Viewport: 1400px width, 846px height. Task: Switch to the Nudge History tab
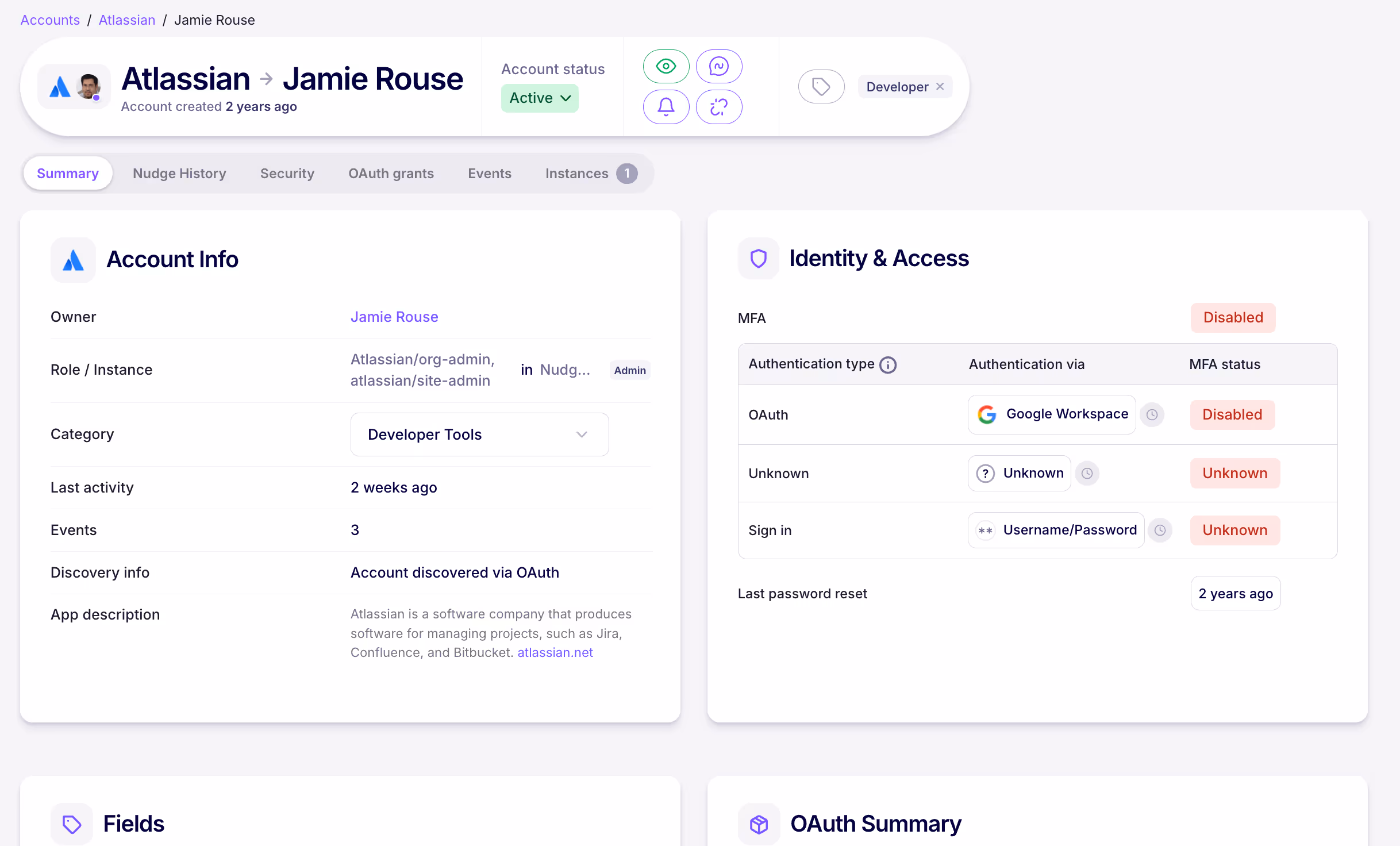179,174
